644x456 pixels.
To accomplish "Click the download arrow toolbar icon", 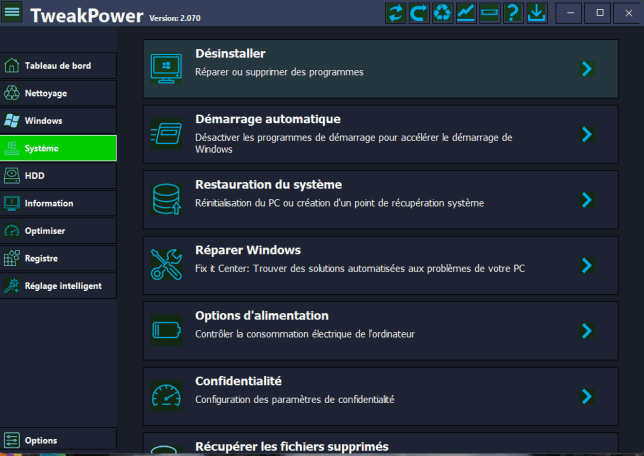I will click(537, 13).
